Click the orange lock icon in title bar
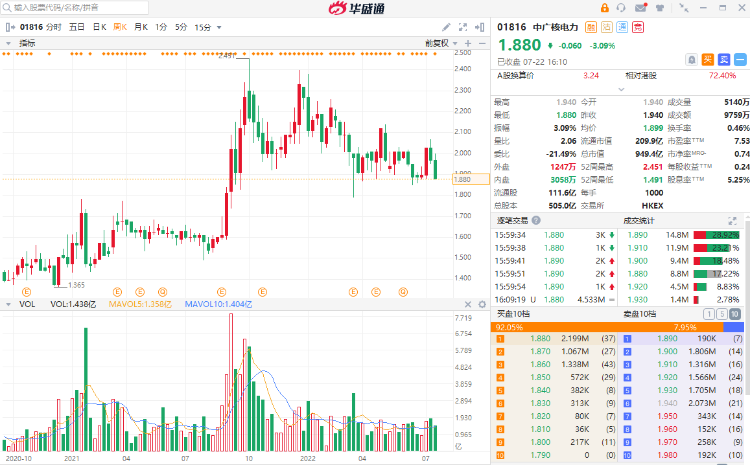 [x=605, y=8]
